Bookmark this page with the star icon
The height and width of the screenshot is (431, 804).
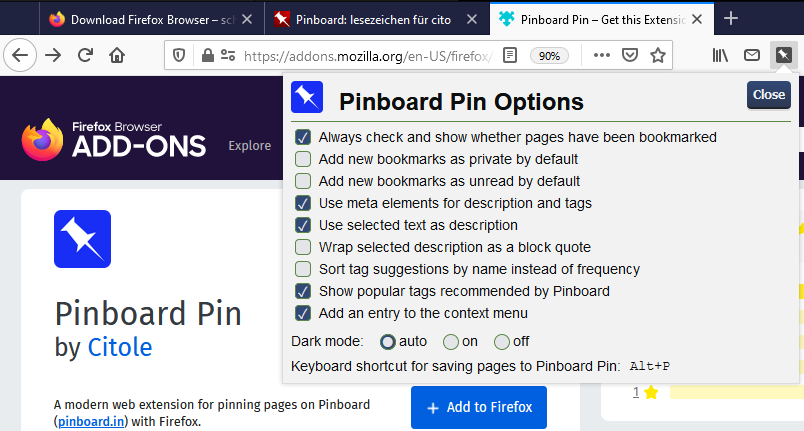click(657, 55)
